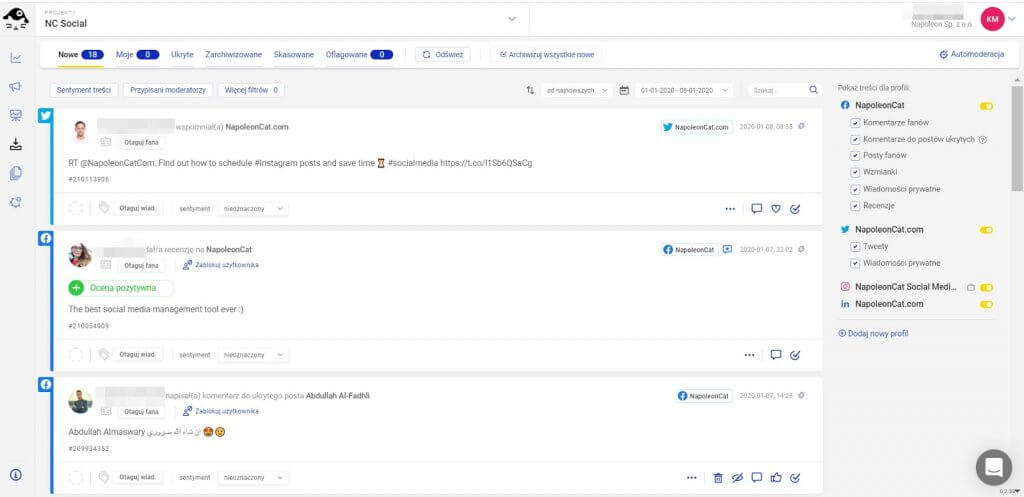Screen dimensions: 1024x497
Task: Open the documents copy icon in sidebar
Action: (x=16, y=173)
